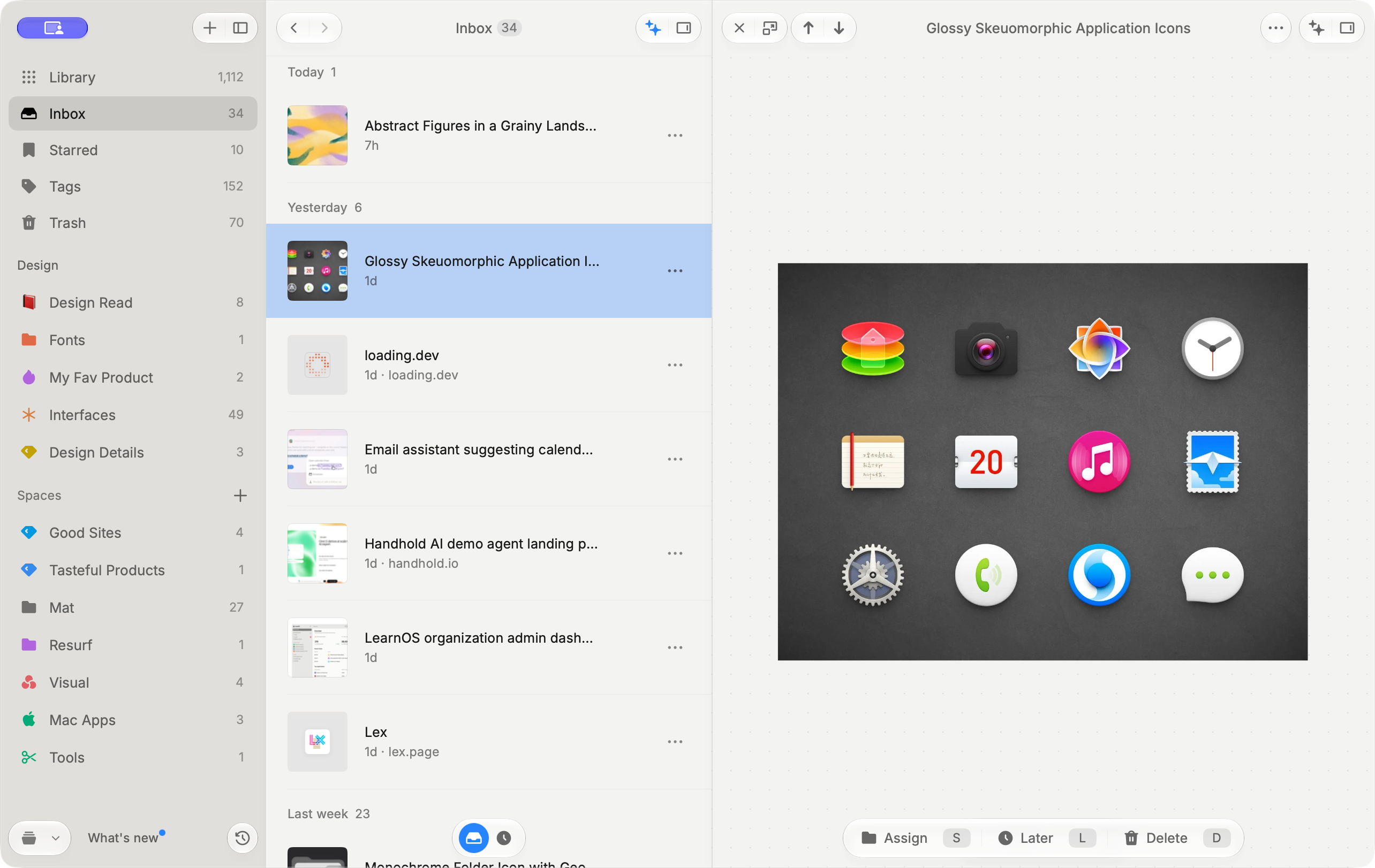Viewport: 1375px width, 868px height.
Task: Select Handhold AI demo agent landing item
Action: pyautogui.click(x=489, y=553)
